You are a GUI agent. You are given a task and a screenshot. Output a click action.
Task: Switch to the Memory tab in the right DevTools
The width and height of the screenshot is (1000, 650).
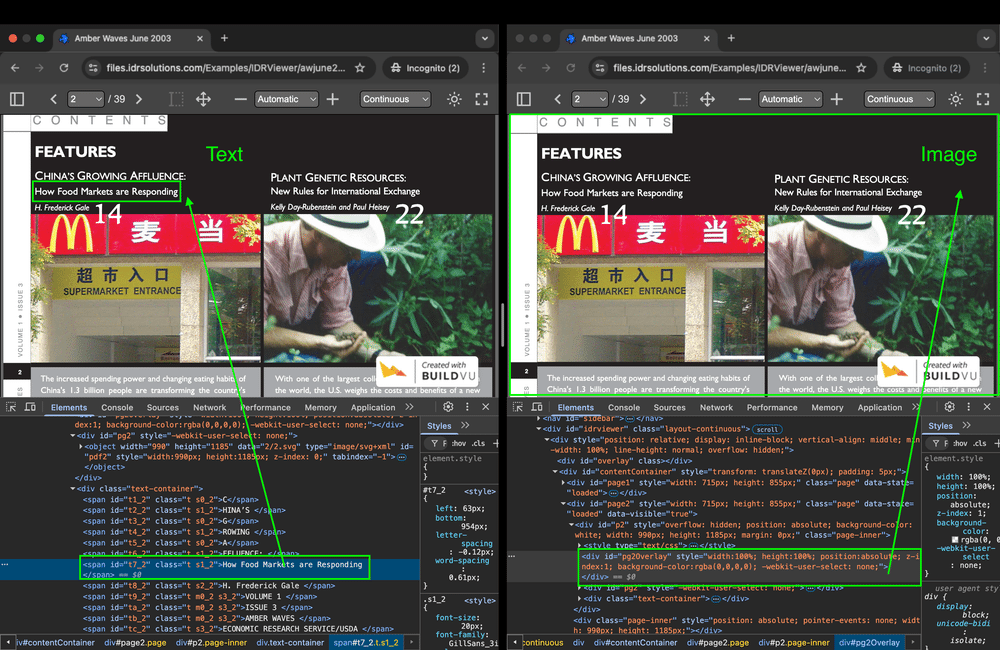pos(827,407)
